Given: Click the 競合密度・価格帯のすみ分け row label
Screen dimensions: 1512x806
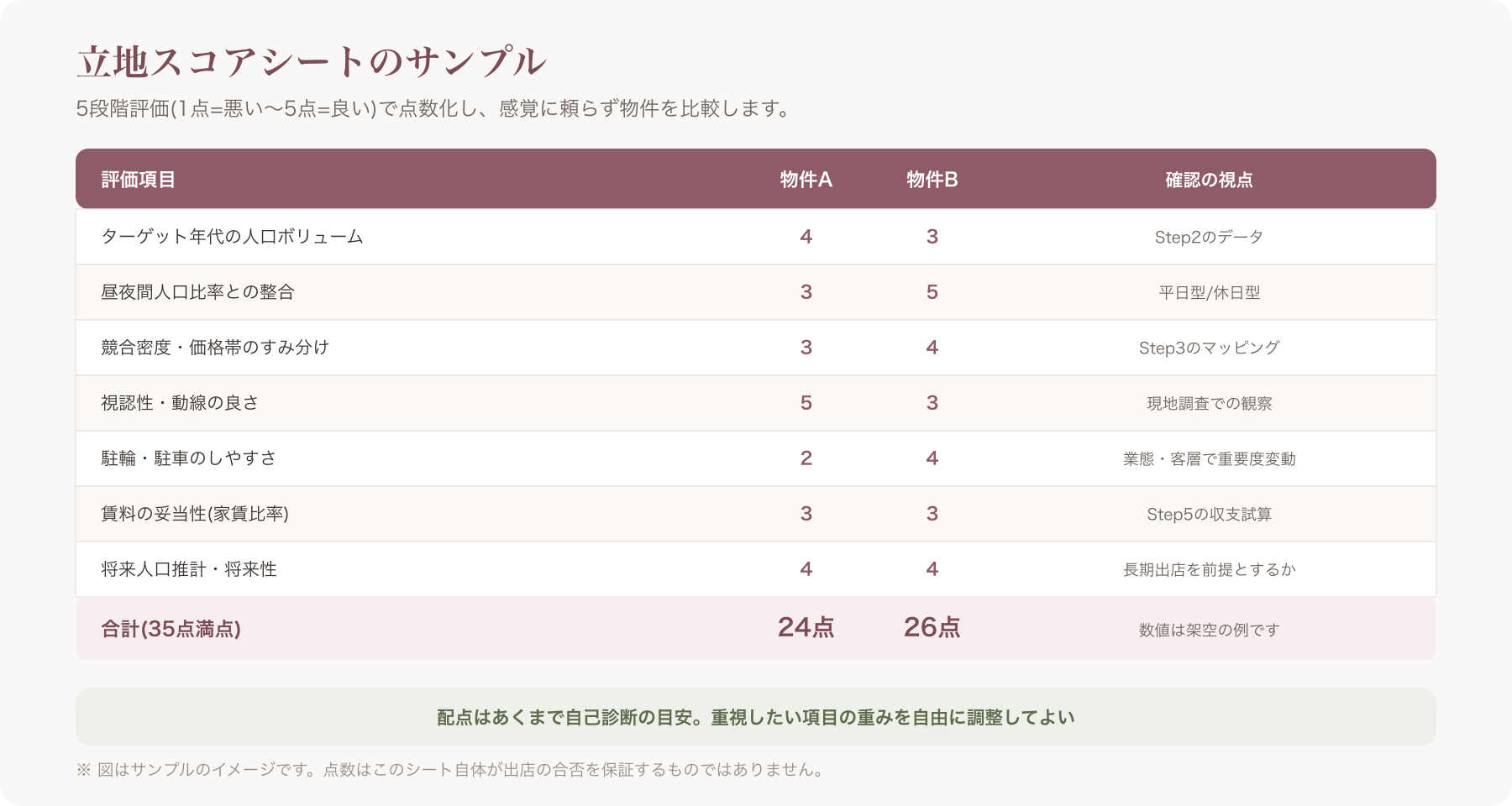Looking at the screenshot, I should [215, 348].
